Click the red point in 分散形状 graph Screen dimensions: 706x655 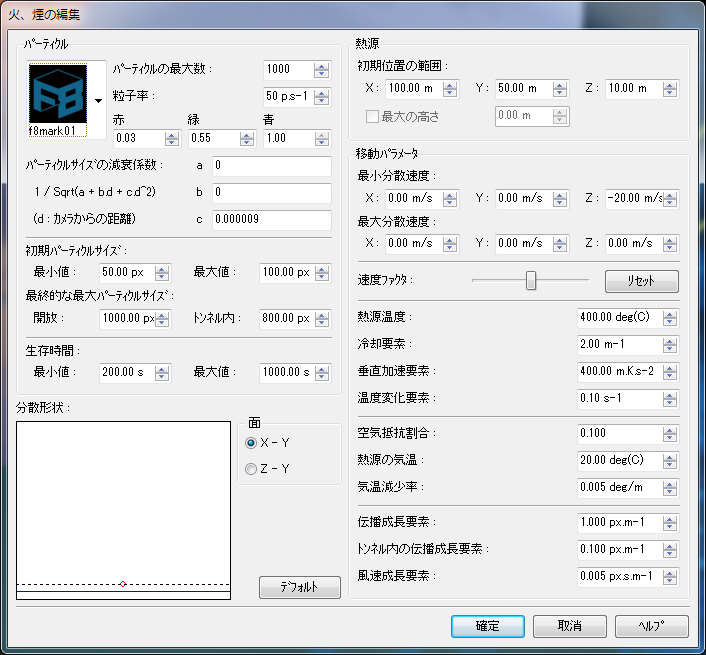[123, 584]
